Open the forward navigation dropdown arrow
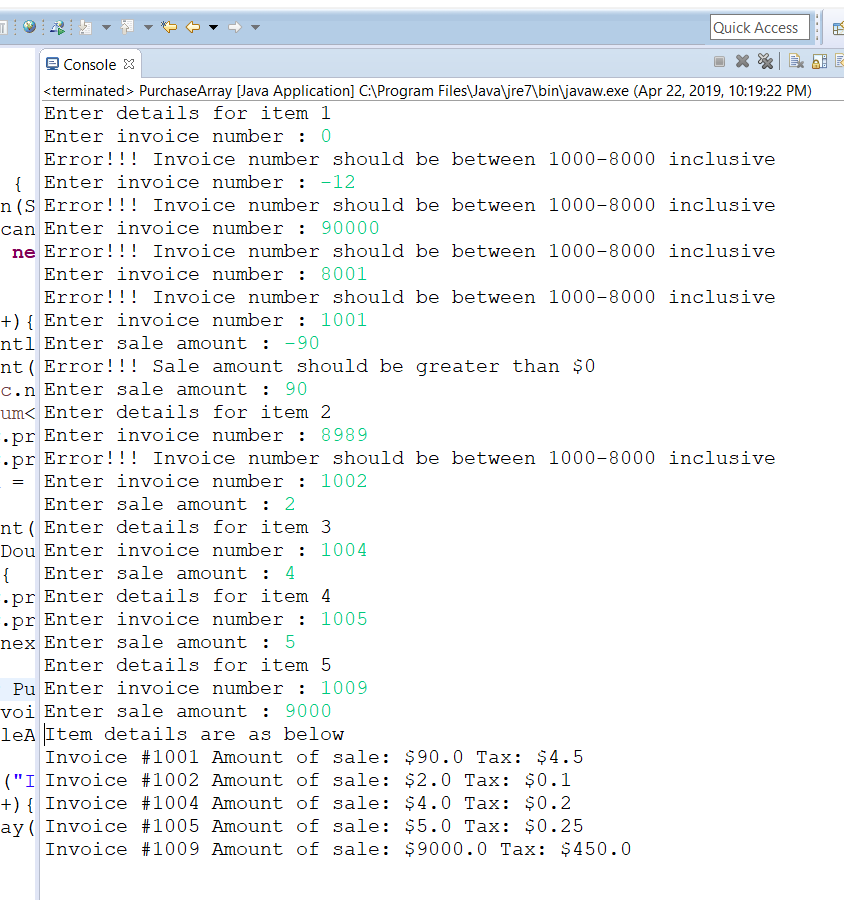Image resolution: width=844 pixels, height=900 pixels. [255, 26]
